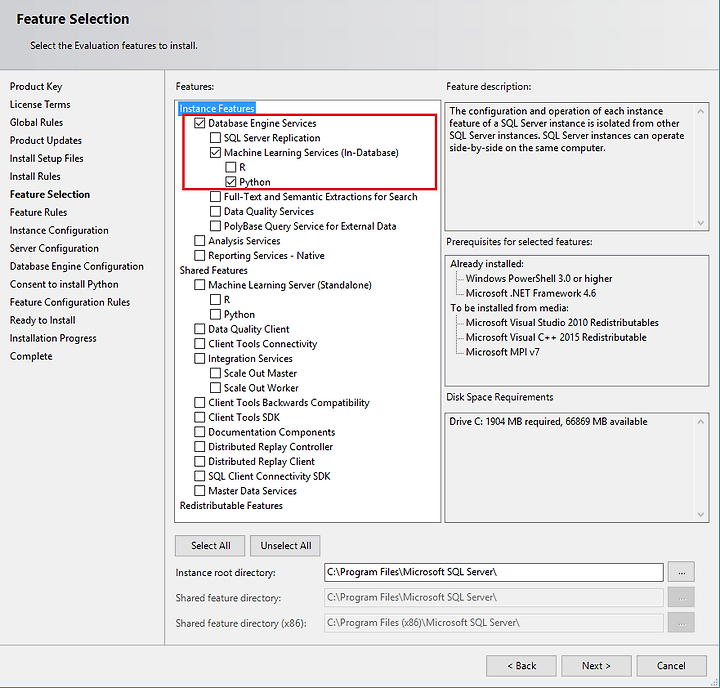
Task: Uncheck Python under Machine Learning Services (In-Database)
Action: pyautogui.click(x=231, y=182)
